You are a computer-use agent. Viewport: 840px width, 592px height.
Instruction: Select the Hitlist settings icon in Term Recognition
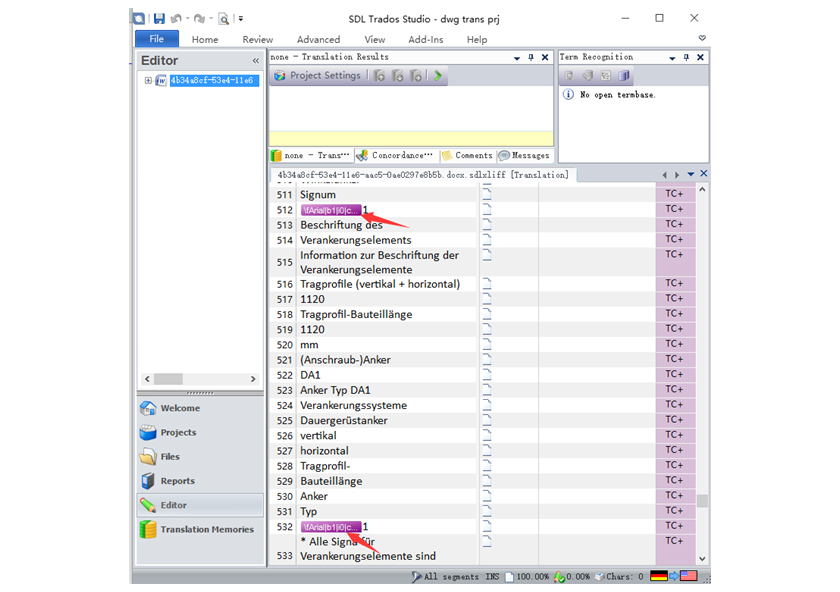(x=606, y=75)
